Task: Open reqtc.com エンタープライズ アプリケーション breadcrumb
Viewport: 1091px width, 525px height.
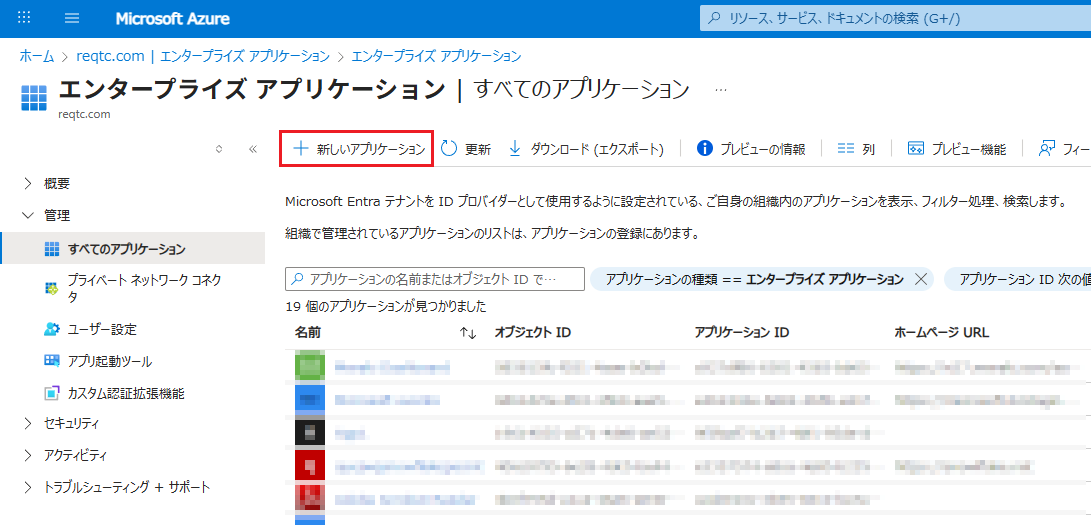Action: [202, 56]
